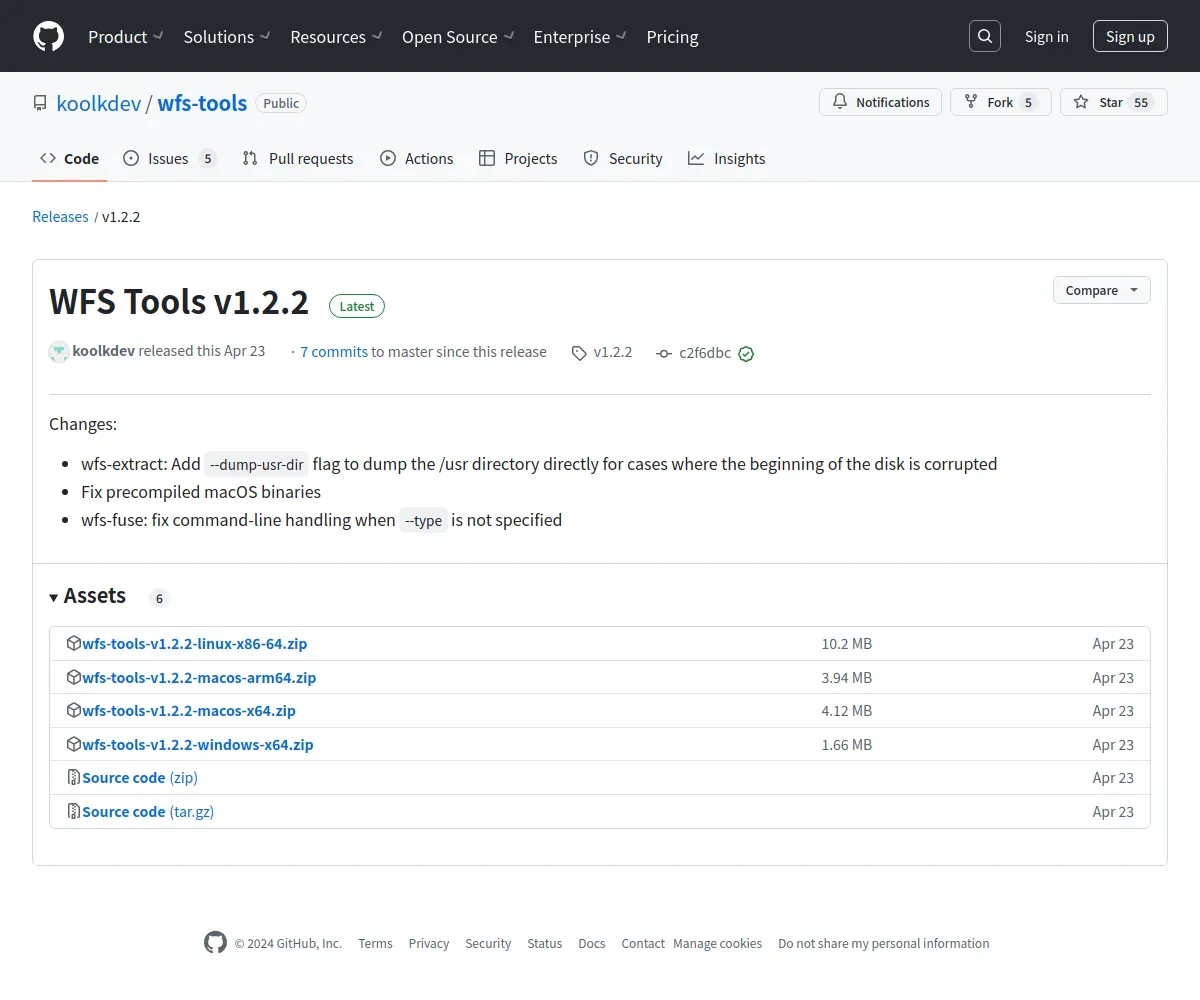Open the 7 commits link
The image size is (1200, 1000).
click(x=334, y=352)
